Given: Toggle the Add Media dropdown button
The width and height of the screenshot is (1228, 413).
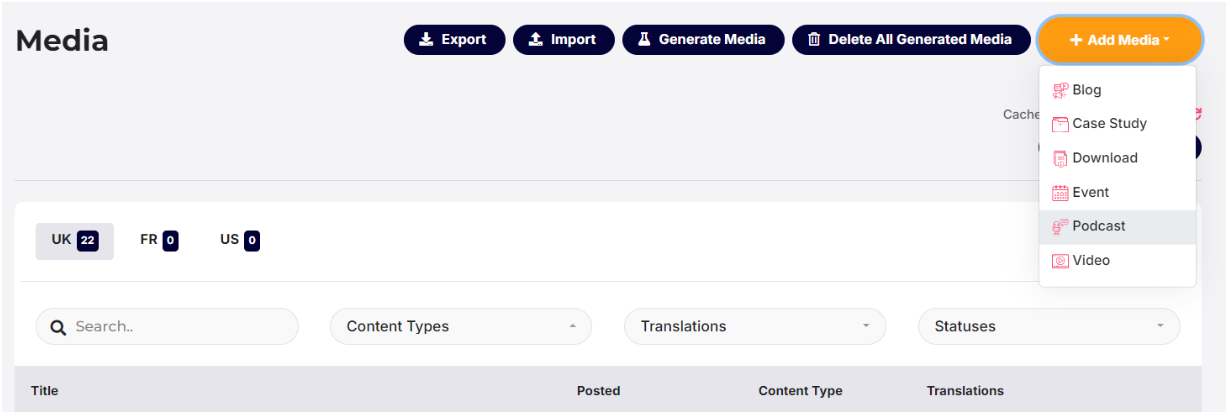Looking at the screenshot, I should (1119, 40).
